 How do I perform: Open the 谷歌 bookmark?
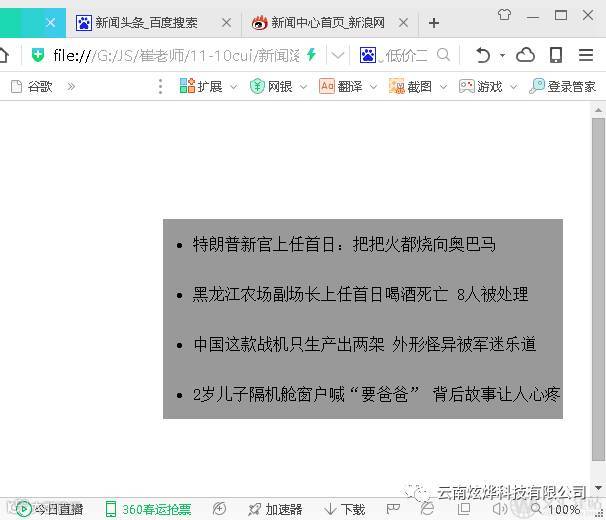coord(32,87)
